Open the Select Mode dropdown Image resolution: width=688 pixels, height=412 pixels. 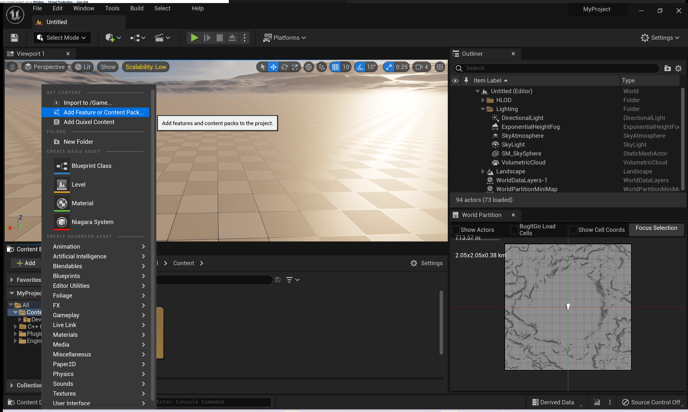click(x=61, y=38)
